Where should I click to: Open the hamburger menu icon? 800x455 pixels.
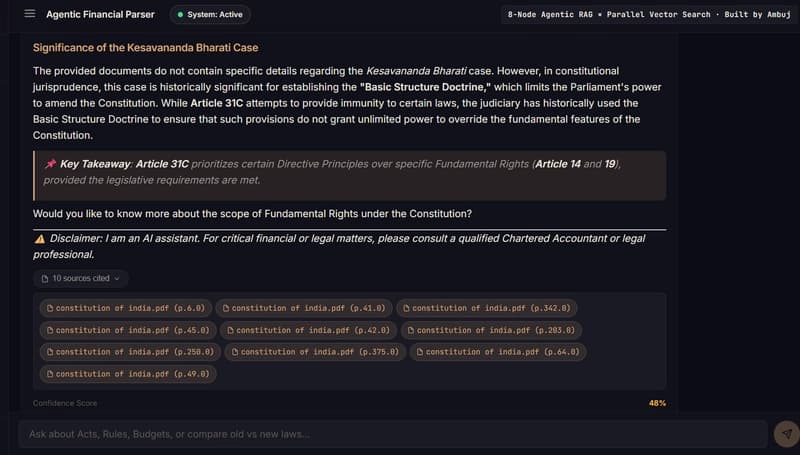pyautogui.click(x=30, y=14)
